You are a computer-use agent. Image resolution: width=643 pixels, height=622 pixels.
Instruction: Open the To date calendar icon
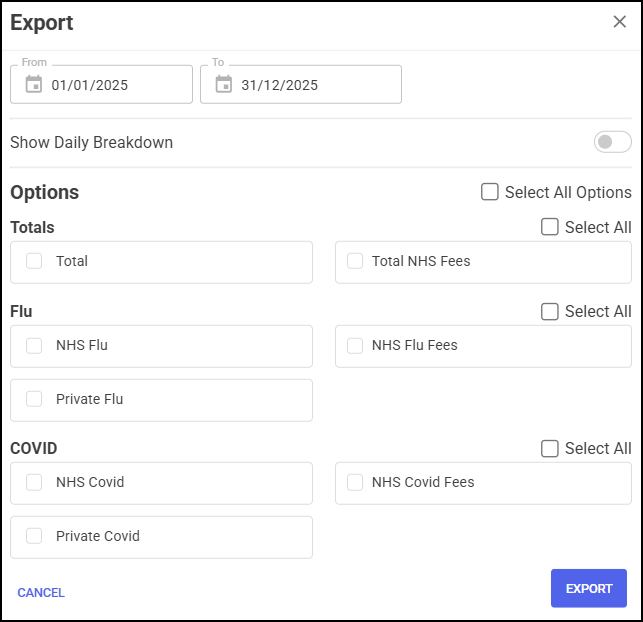(x=223, y=85)
